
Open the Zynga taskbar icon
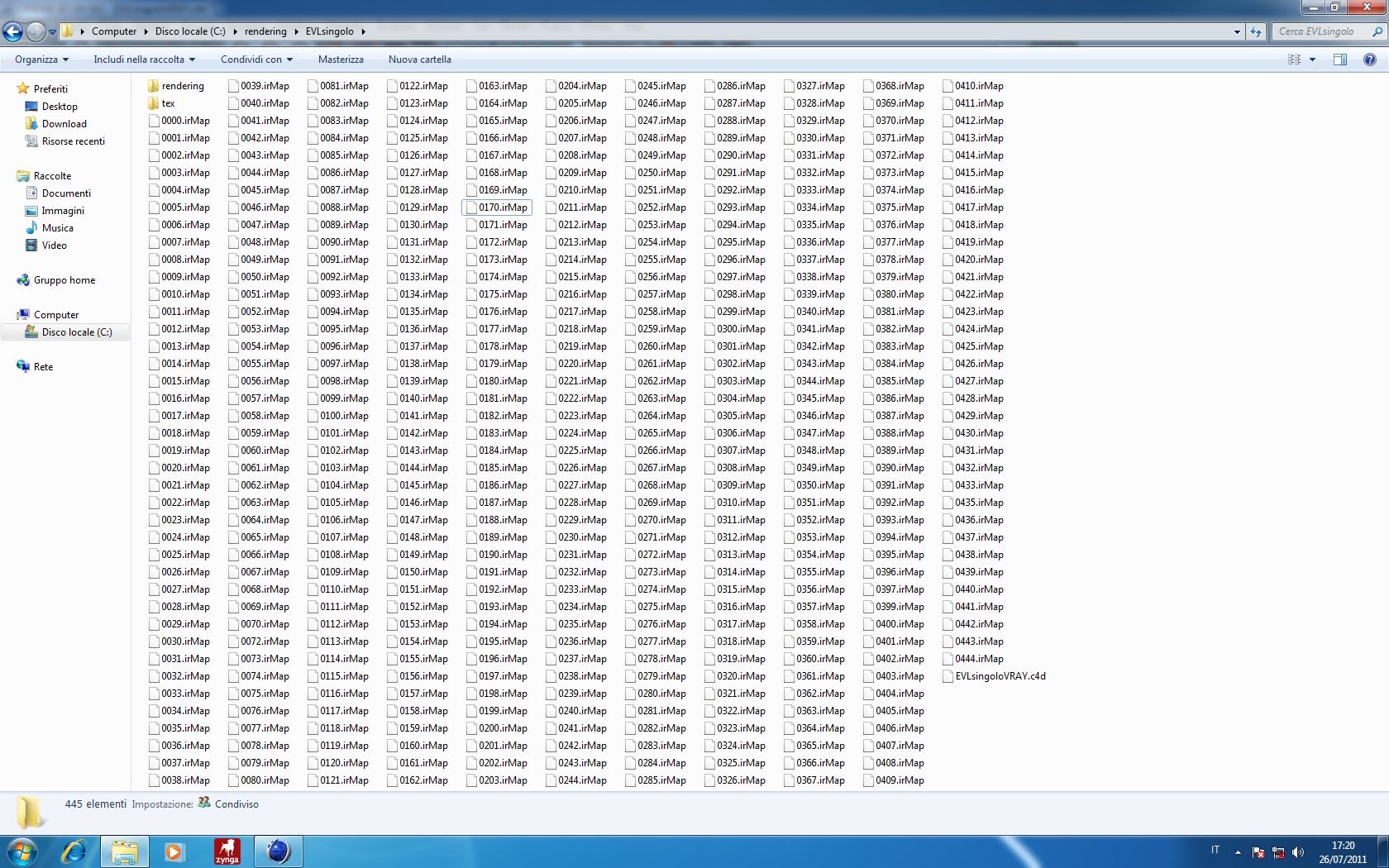coord(227,851)
